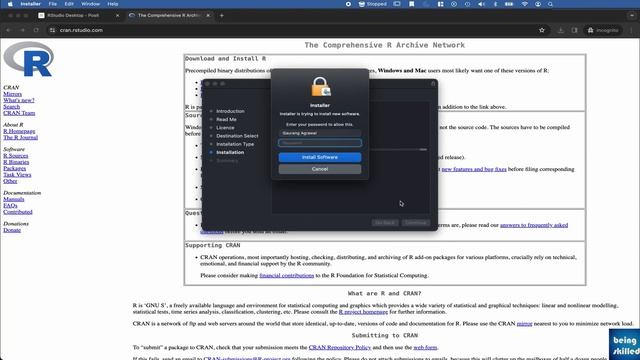The width and height of the screenshot is (640, 360).
Task: Bookmark this page with star icon
Action: [542, 30]
